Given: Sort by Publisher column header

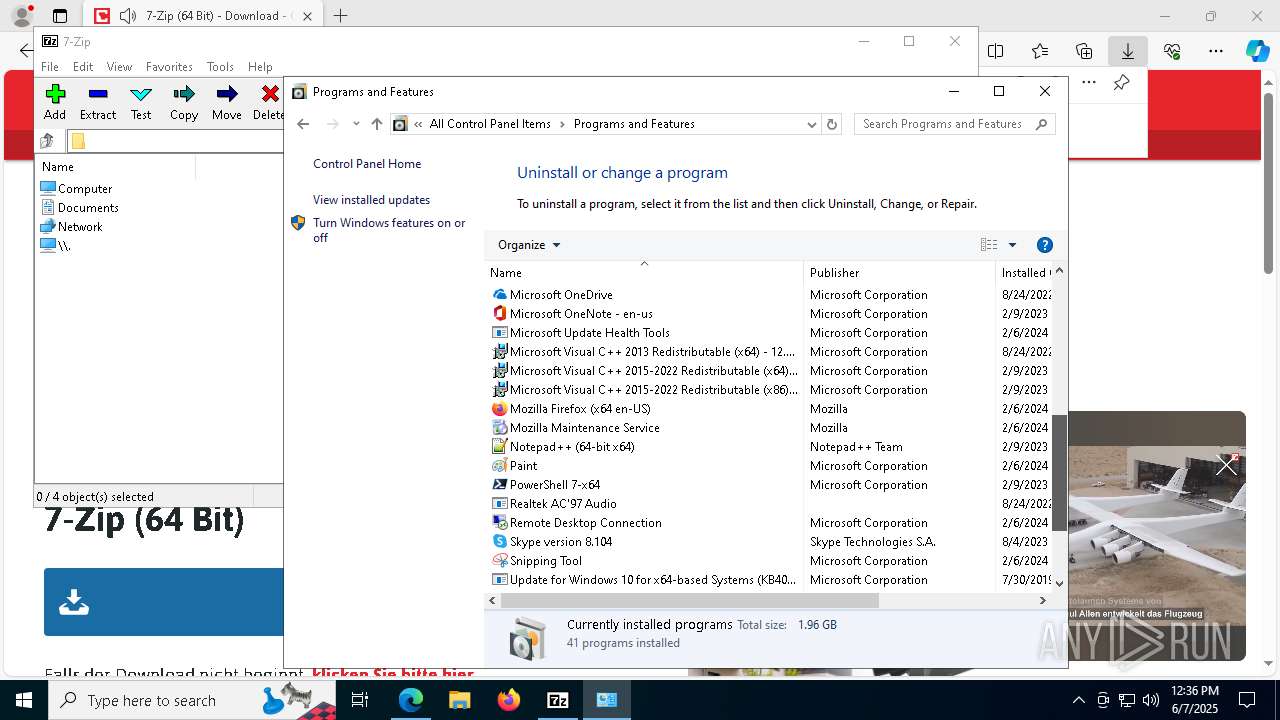Looking at the screenshot, I should pyautogui.click(x=899, y=272).
